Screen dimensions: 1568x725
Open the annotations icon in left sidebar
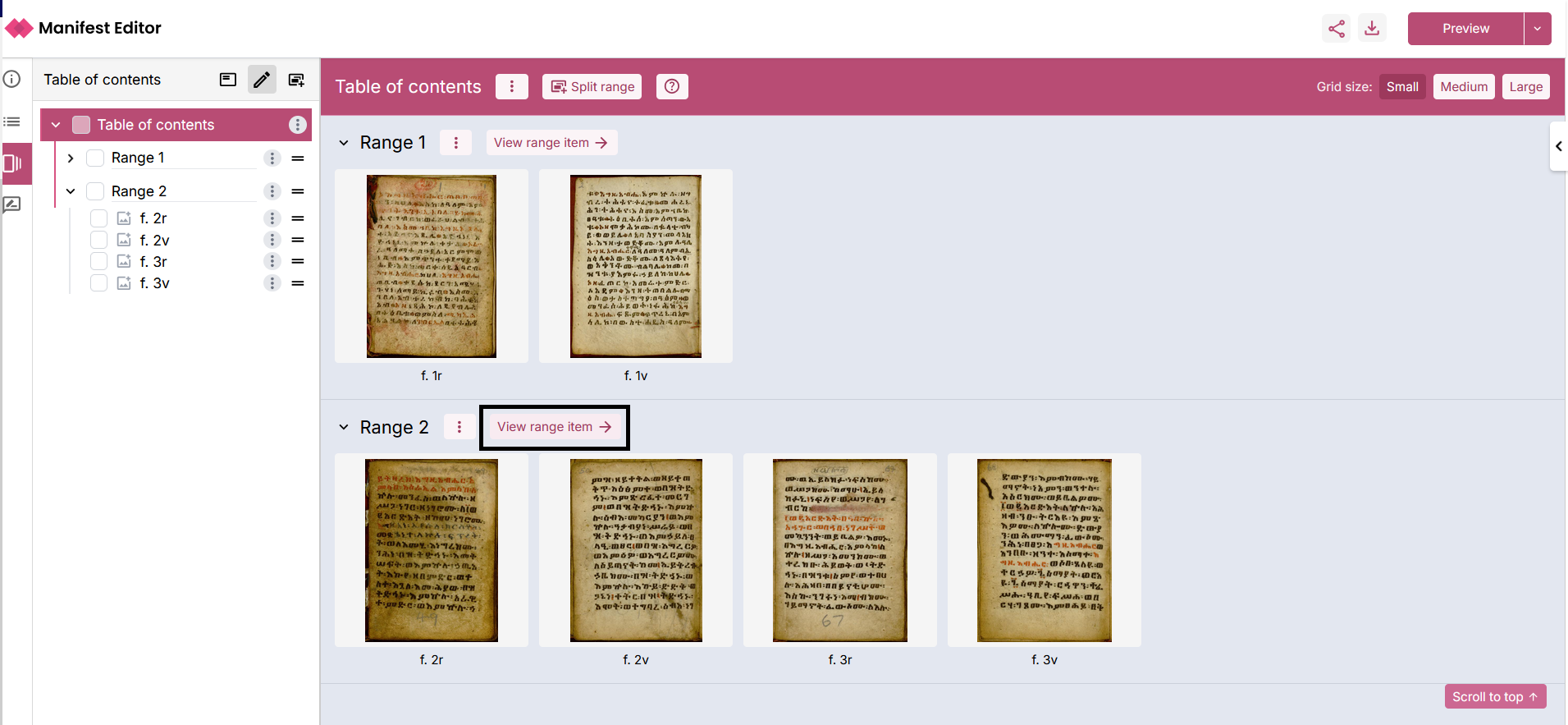tap(12, 204)
